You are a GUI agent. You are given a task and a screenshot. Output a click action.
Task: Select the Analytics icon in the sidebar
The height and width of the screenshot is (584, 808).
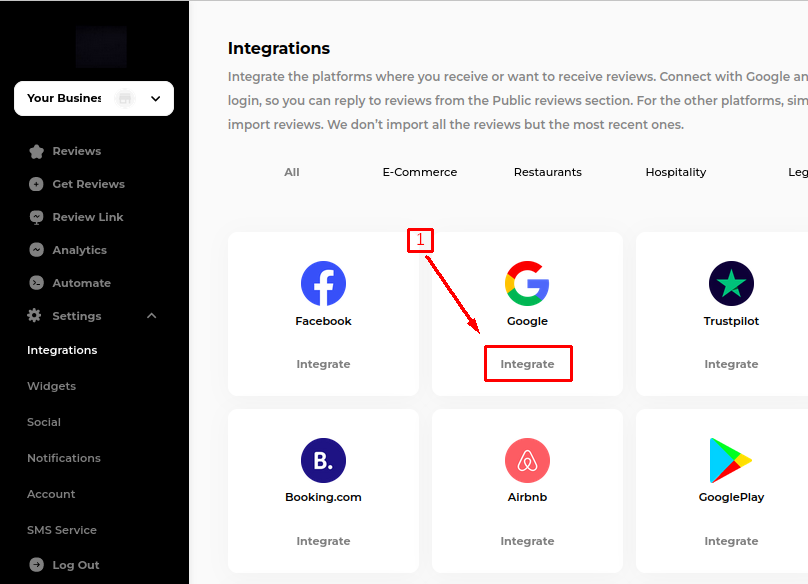pyautogui.click(x=37, y=249)
